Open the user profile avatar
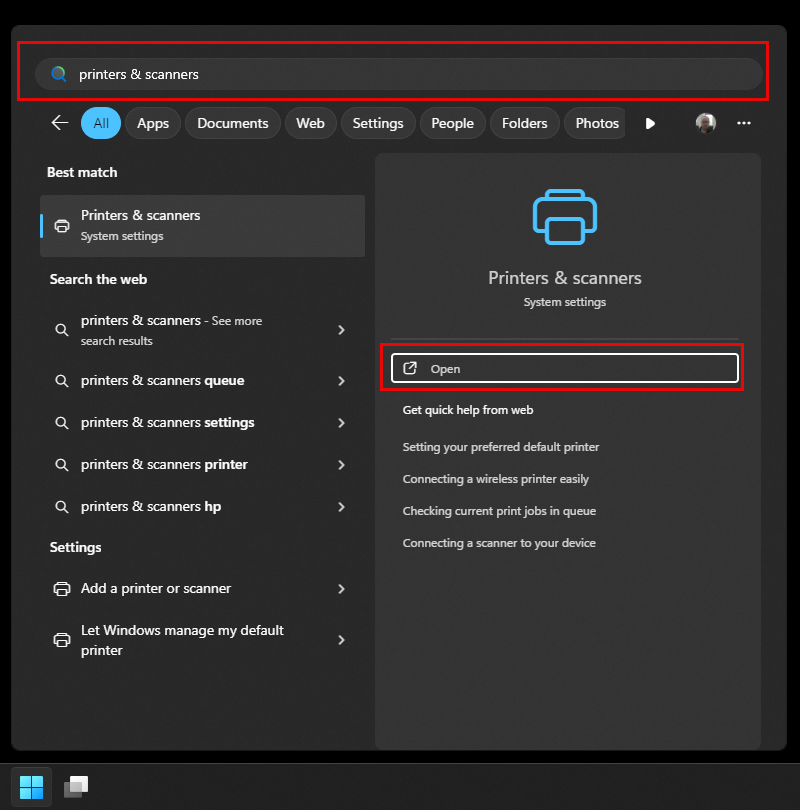800x810 pixels. 706,123
